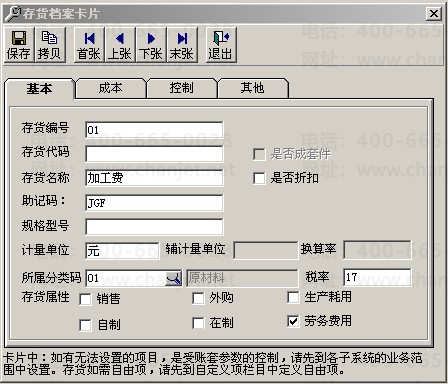Click the empty 规格型号 field
This screenshot has height=384, width=448.
(x=154, y=227)
